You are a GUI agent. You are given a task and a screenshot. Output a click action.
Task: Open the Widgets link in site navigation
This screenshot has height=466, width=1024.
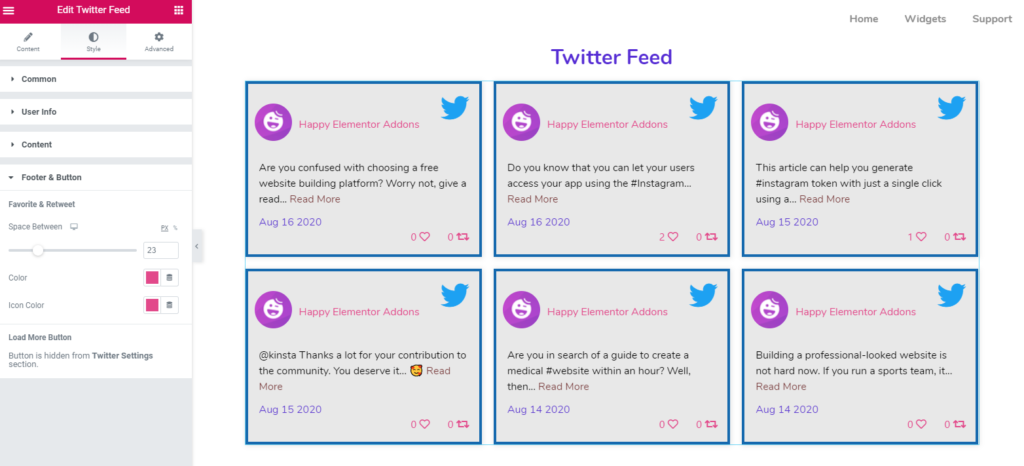tap(925, 19)
